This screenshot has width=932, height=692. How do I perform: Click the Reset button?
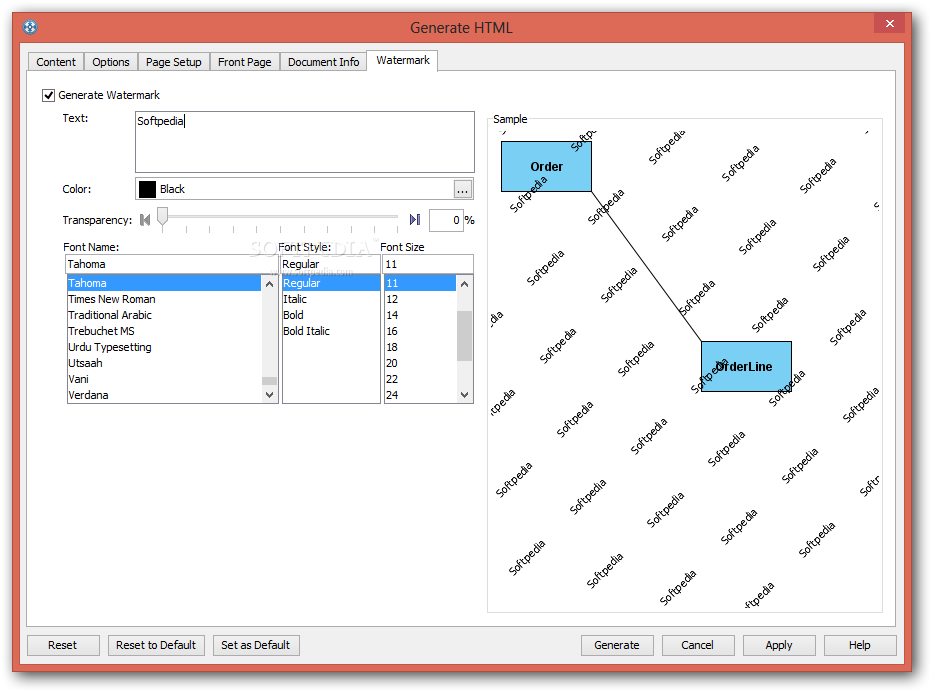pos(62,645)
